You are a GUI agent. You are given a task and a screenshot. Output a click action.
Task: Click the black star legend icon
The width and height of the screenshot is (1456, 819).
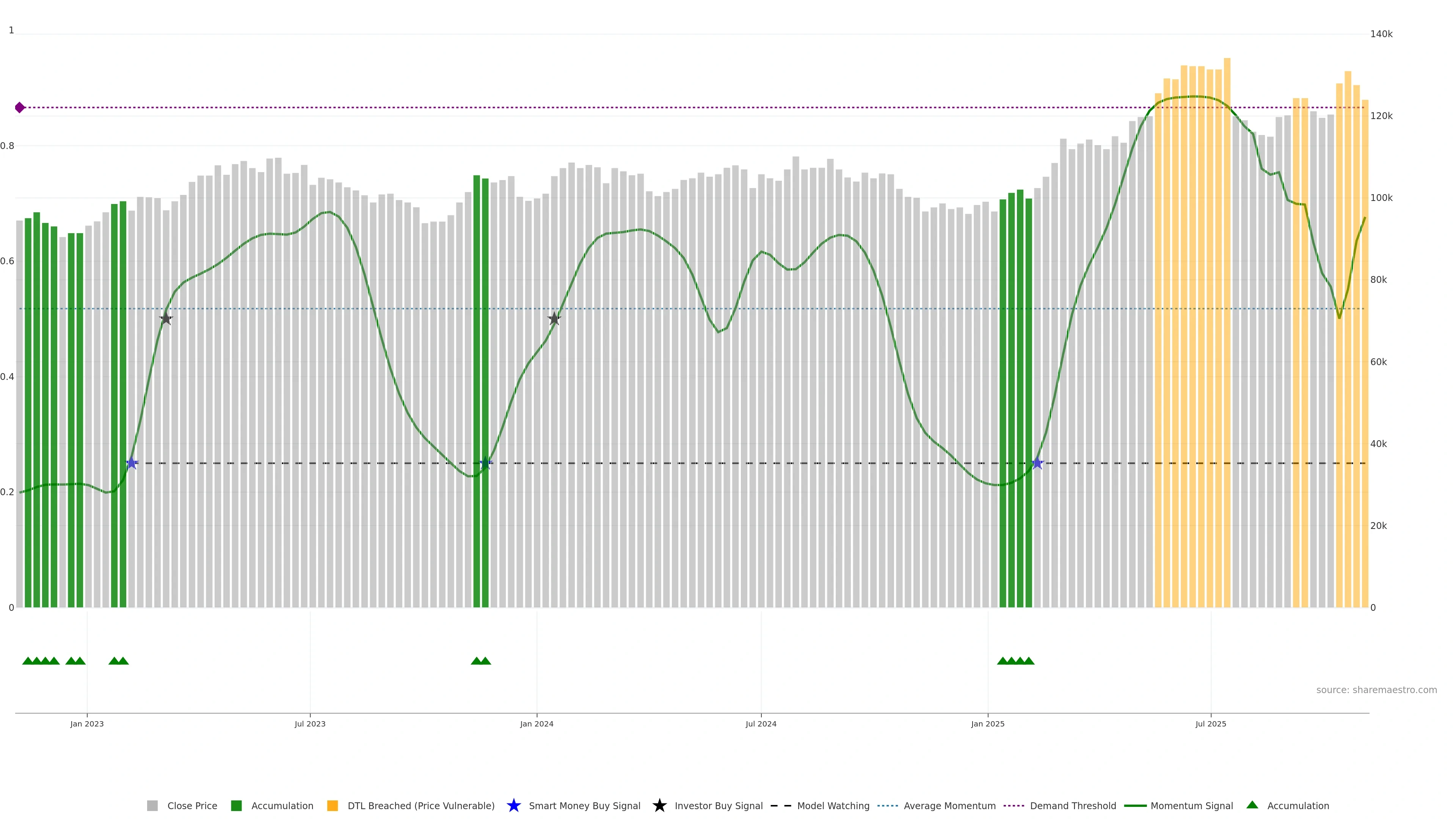coord(659,806)
